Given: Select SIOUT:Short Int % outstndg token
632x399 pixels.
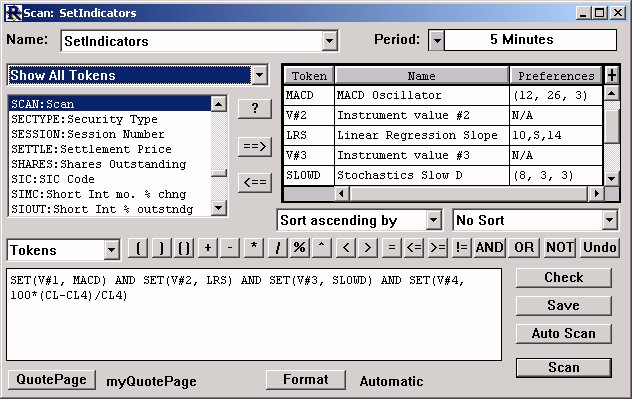Looking at the screenshot, I should 110,209.
